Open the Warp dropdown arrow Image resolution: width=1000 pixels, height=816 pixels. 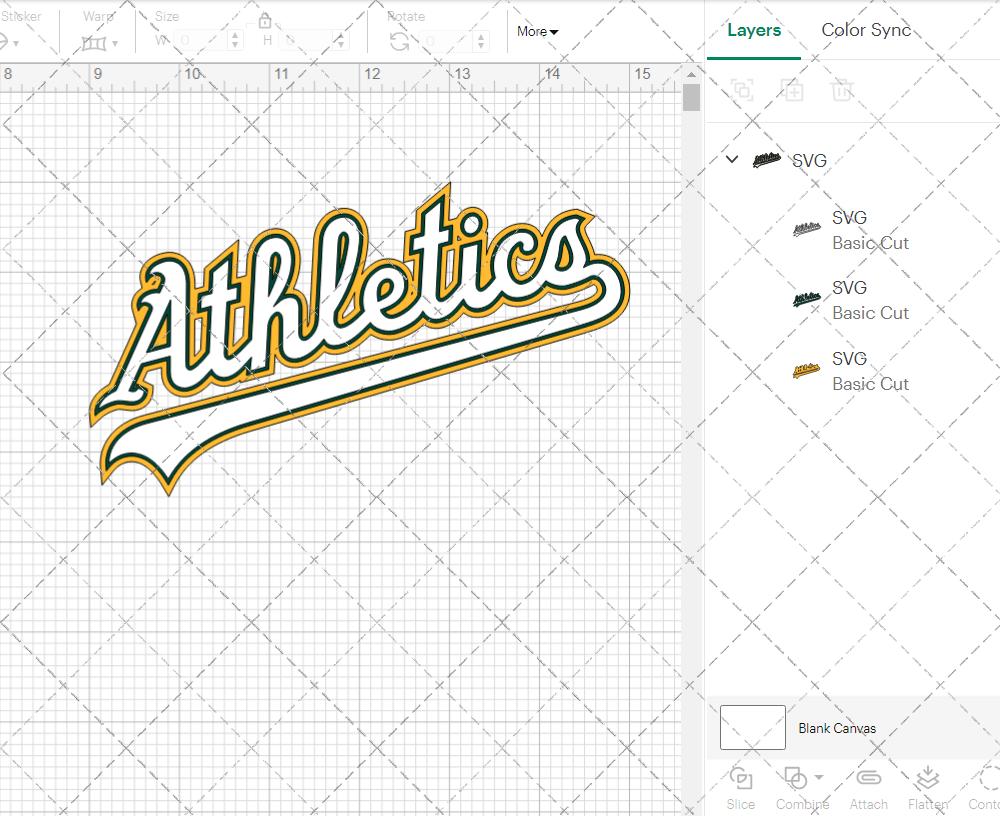tap(115, 44)
